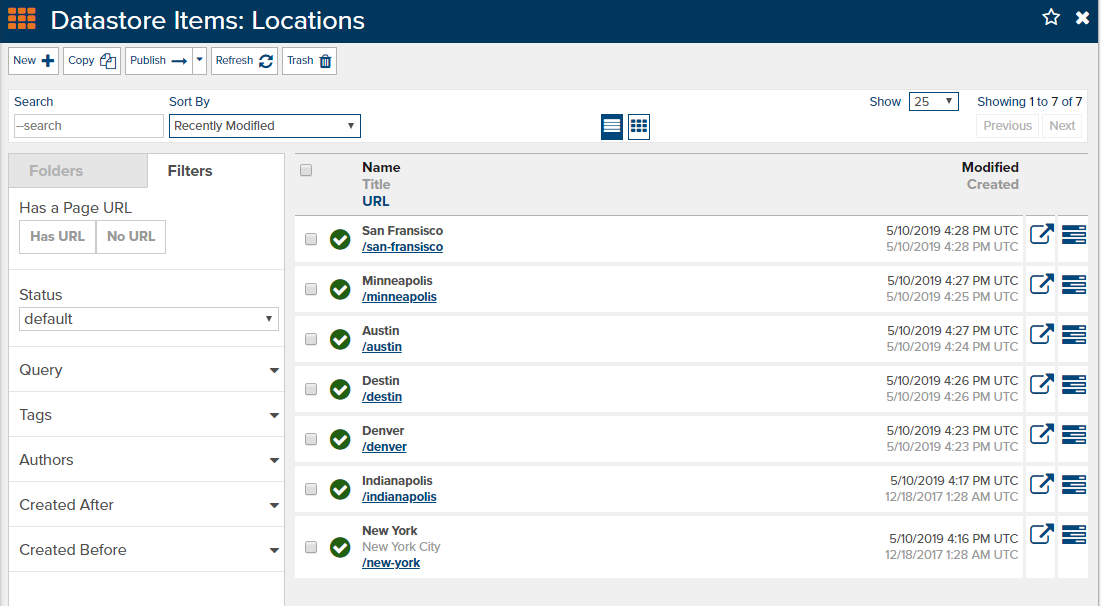1102x606 pixels.
Task: Click the New item button
Action: 33,60
